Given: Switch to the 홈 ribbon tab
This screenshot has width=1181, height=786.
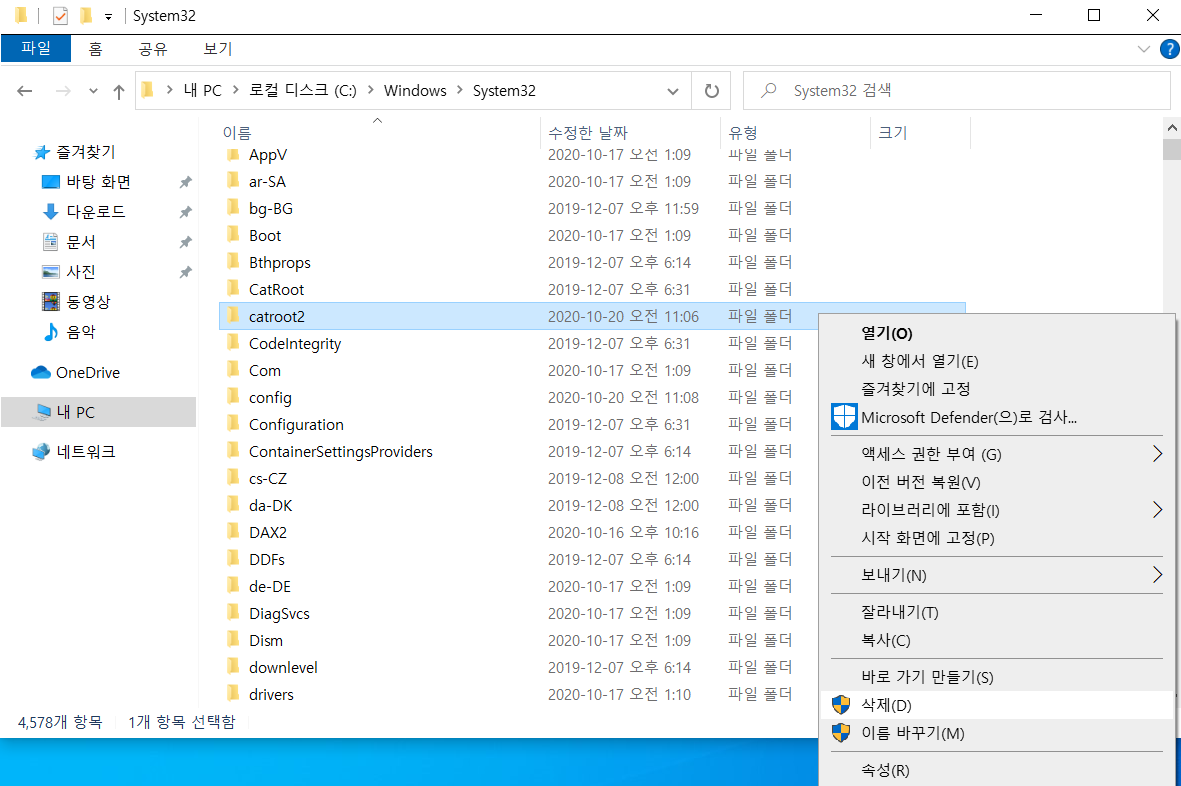Looking at the screenshot, I should pos(95,49).
